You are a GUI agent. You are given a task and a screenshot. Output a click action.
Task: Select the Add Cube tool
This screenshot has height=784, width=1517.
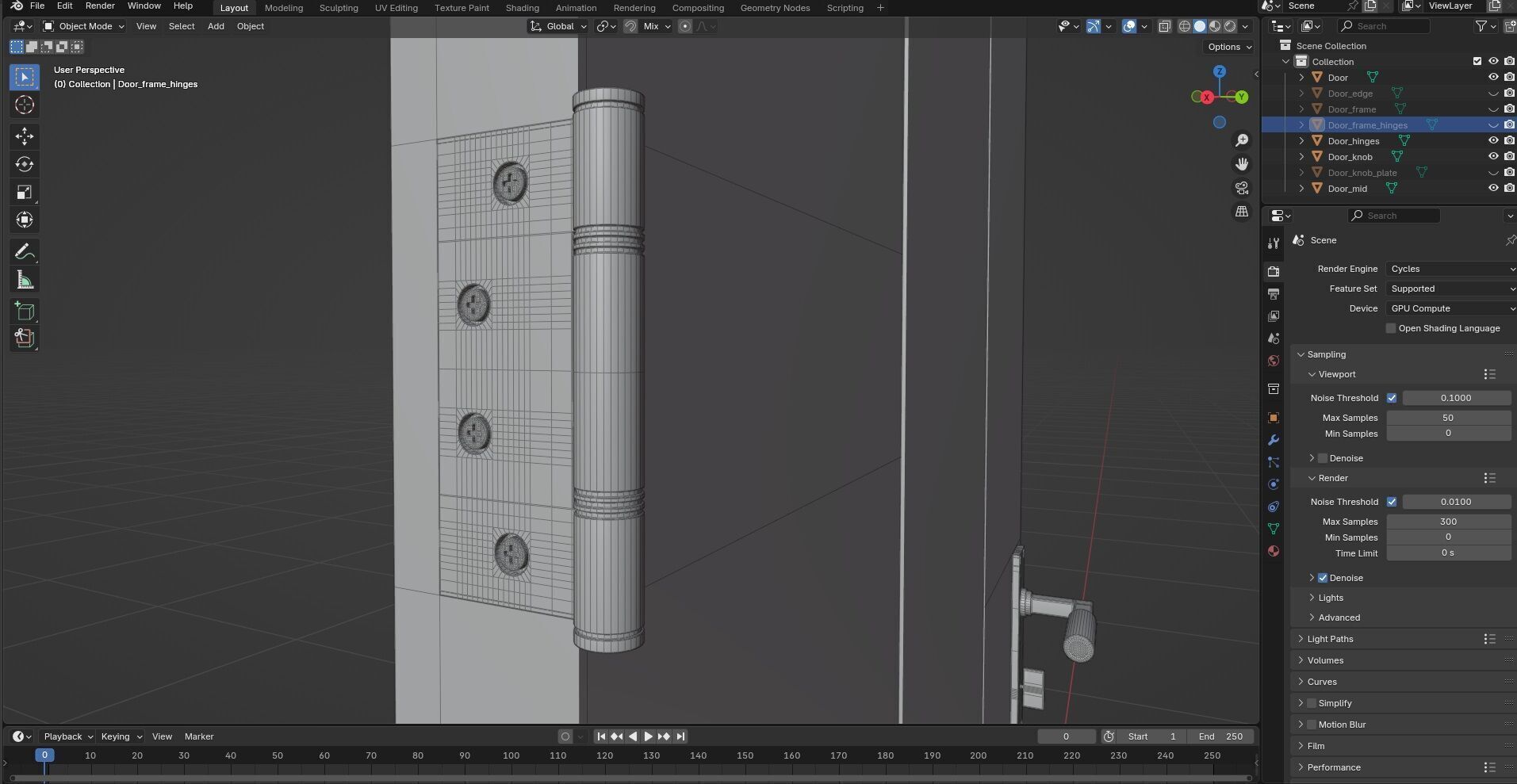click(x=25, y=312)
